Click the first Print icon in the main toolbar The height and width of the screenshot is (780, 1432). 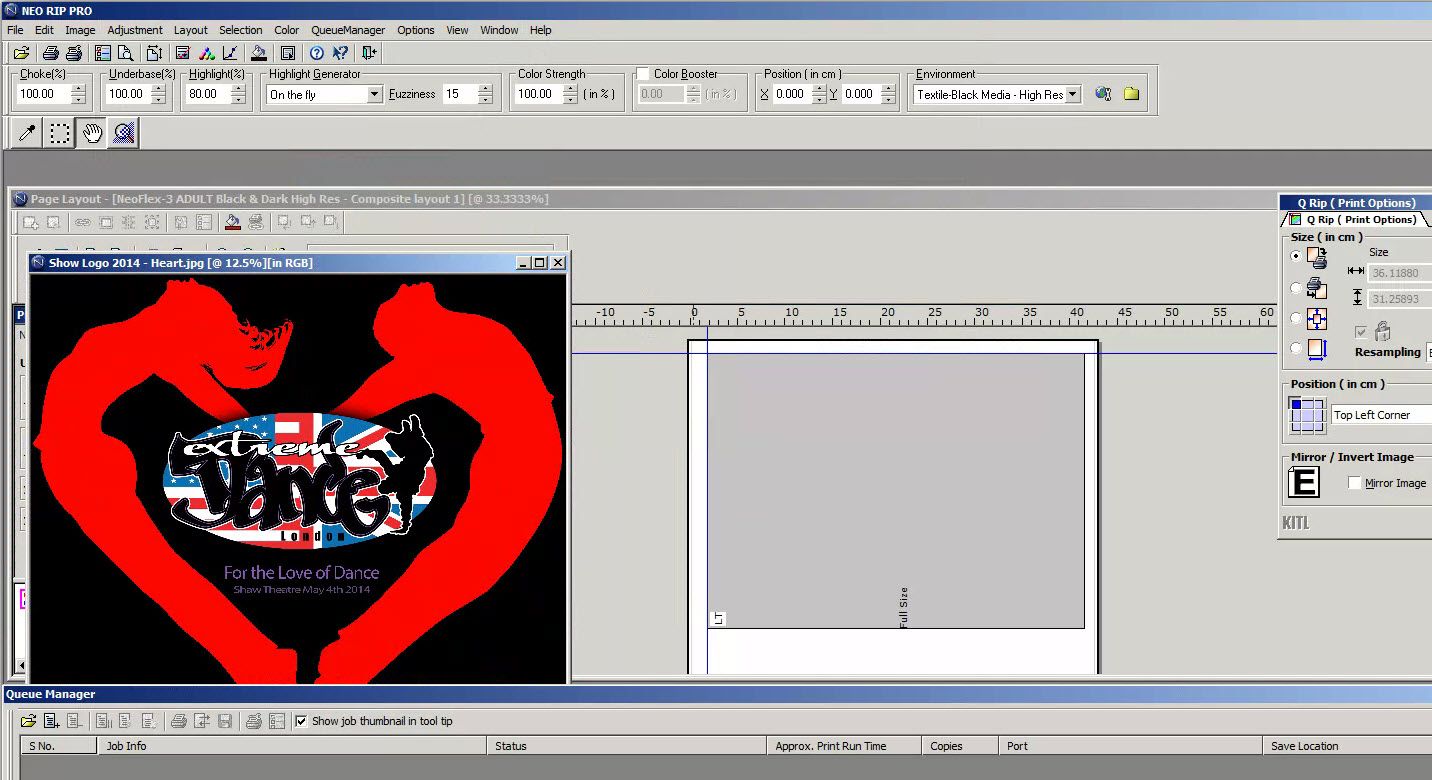pyautogui.click(x=50, y=53)
